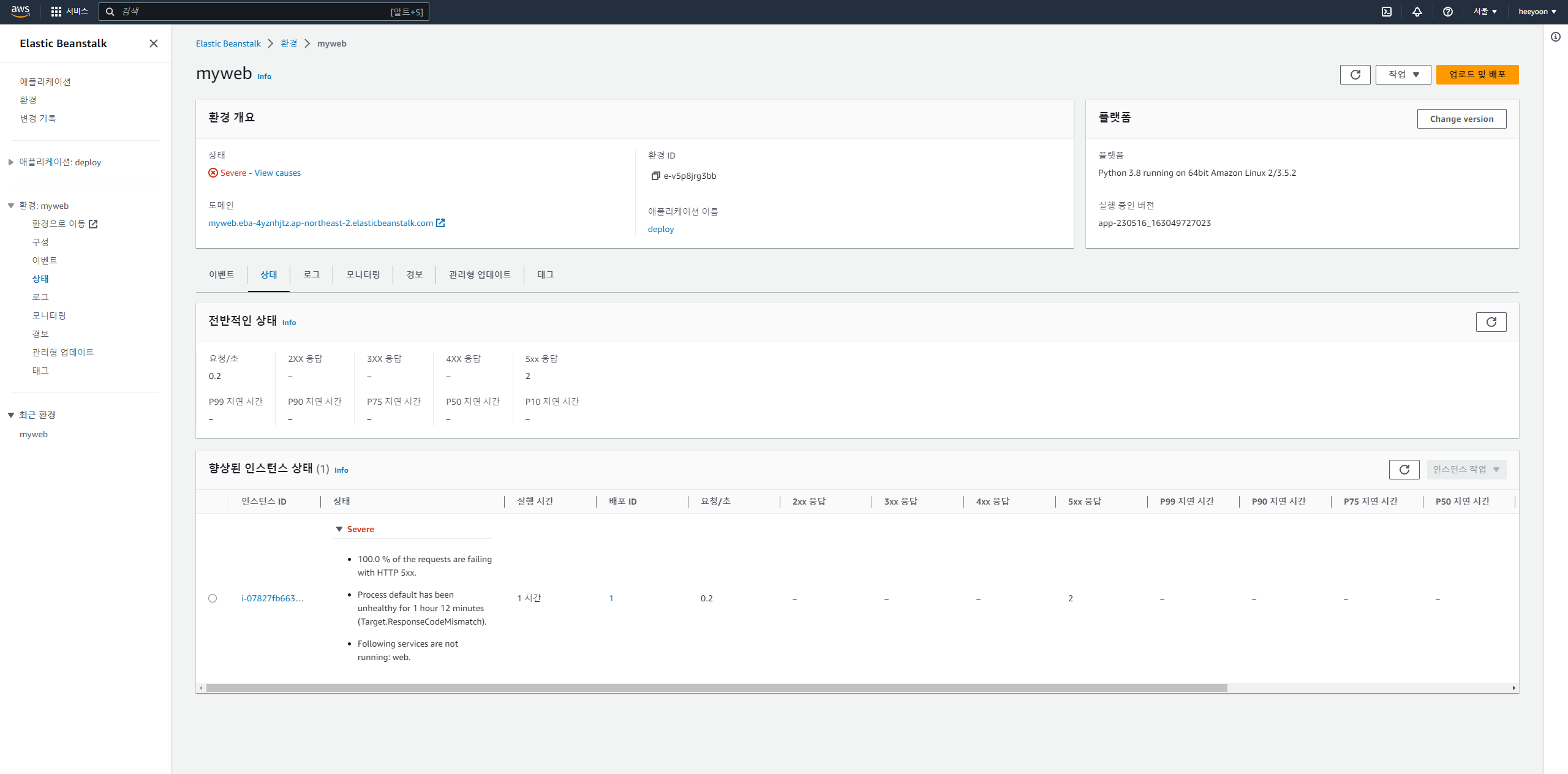Refresh the 전반적인 상태 panel
The height and width of the screenshot is (774, 1568).
pos(1491,322)
